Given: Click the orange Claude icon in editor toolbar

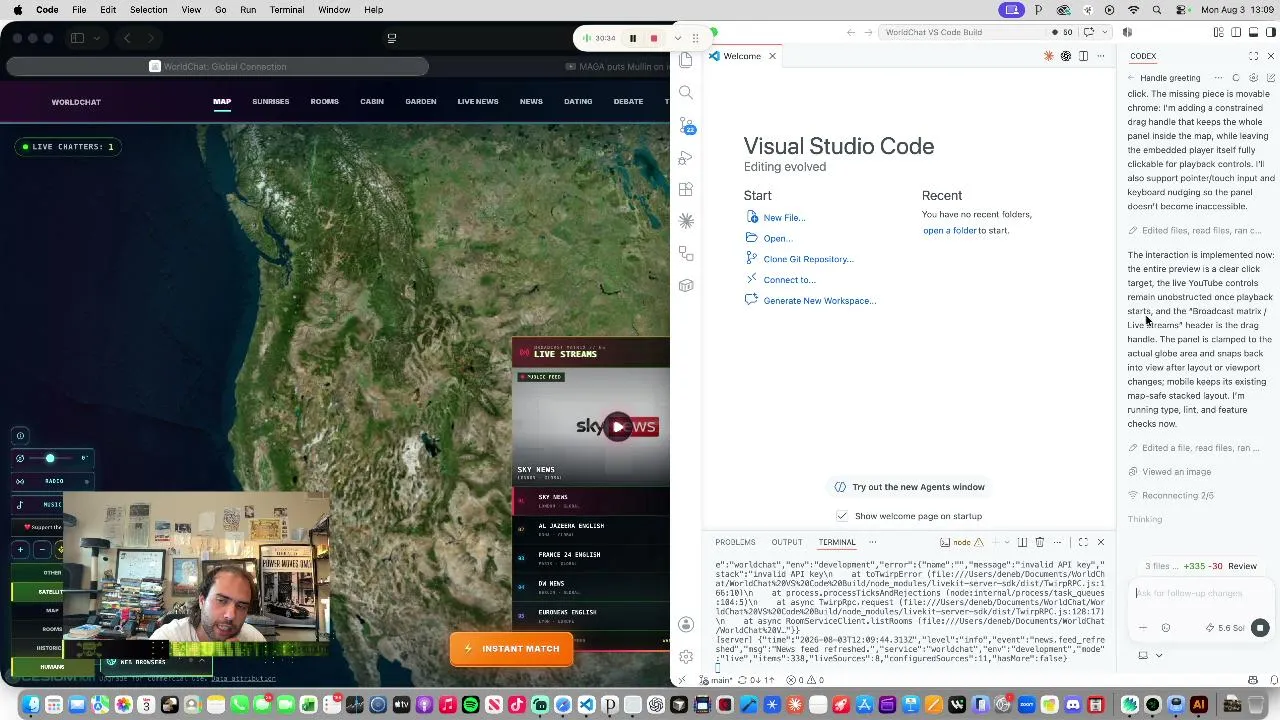Looking at the screenshot, I should tap(1049, 56).
